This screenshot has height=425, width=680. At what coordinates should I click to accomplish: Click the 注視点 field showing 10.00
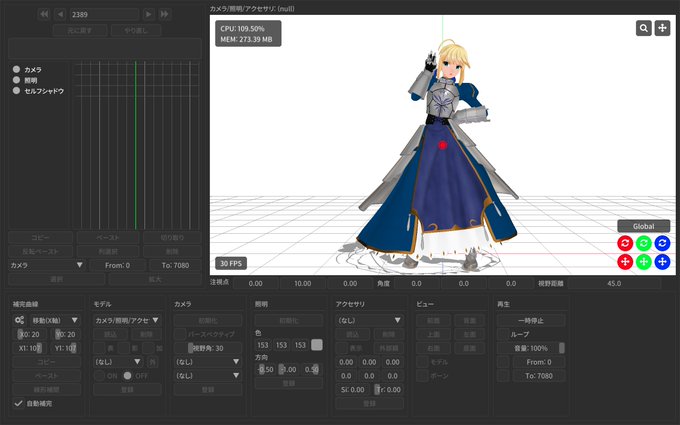pos(302,283)
